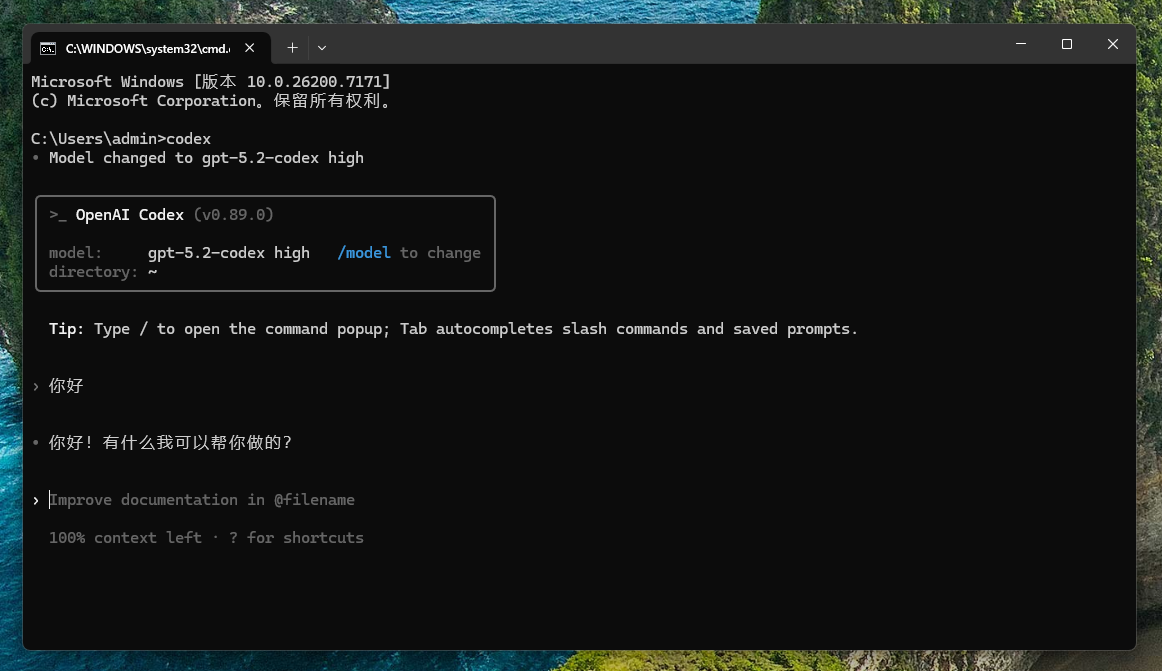Click the blue /model command text

pyautogui.click(x=364, y=253)
